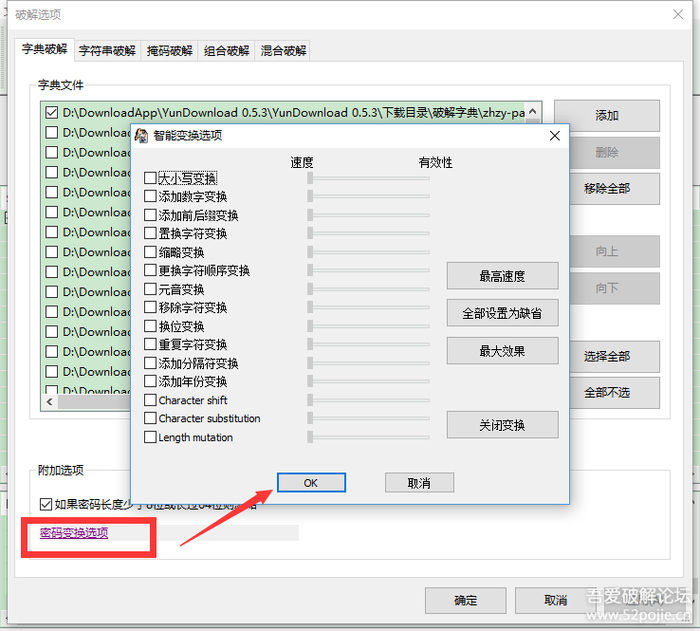Open the 字符串破解 tab

click(107, 50)
